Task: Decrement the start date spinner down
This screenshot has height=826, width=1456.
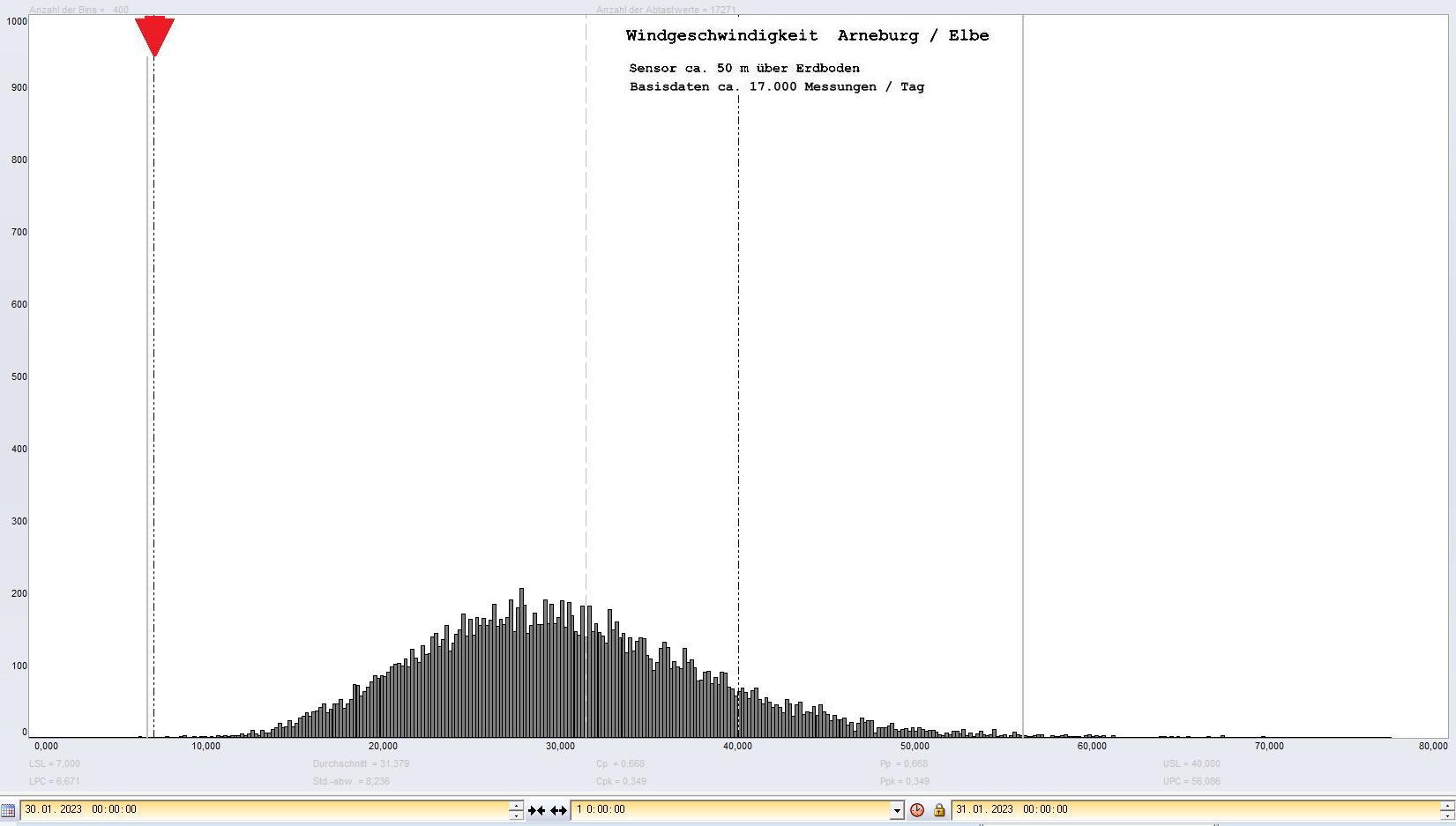Action: tap(517, 814)
